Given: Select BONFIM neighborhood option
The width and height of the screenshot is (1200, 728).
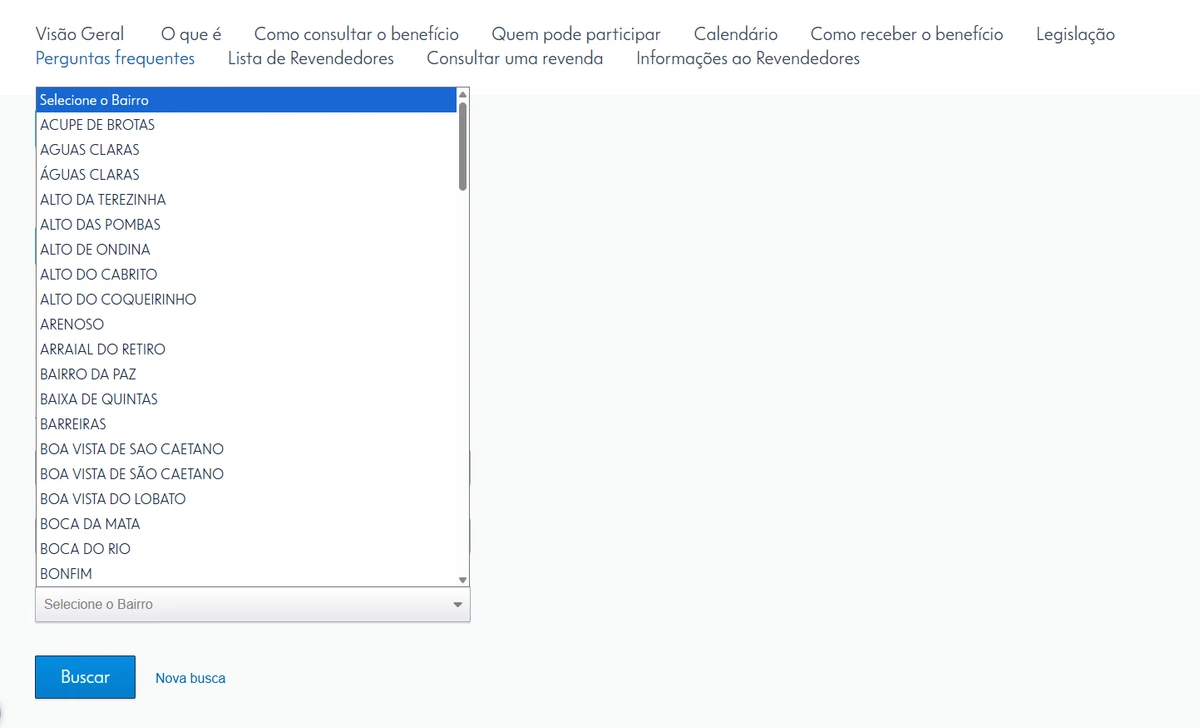Looking at the screenshot, I should 66,574.
